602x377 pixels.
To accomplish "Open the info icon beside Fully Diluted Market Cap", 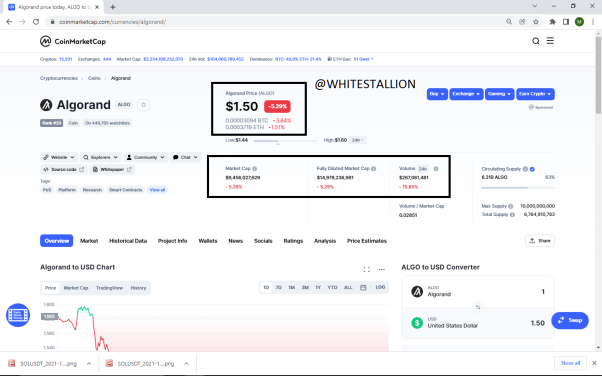I will tap(374, 169).
